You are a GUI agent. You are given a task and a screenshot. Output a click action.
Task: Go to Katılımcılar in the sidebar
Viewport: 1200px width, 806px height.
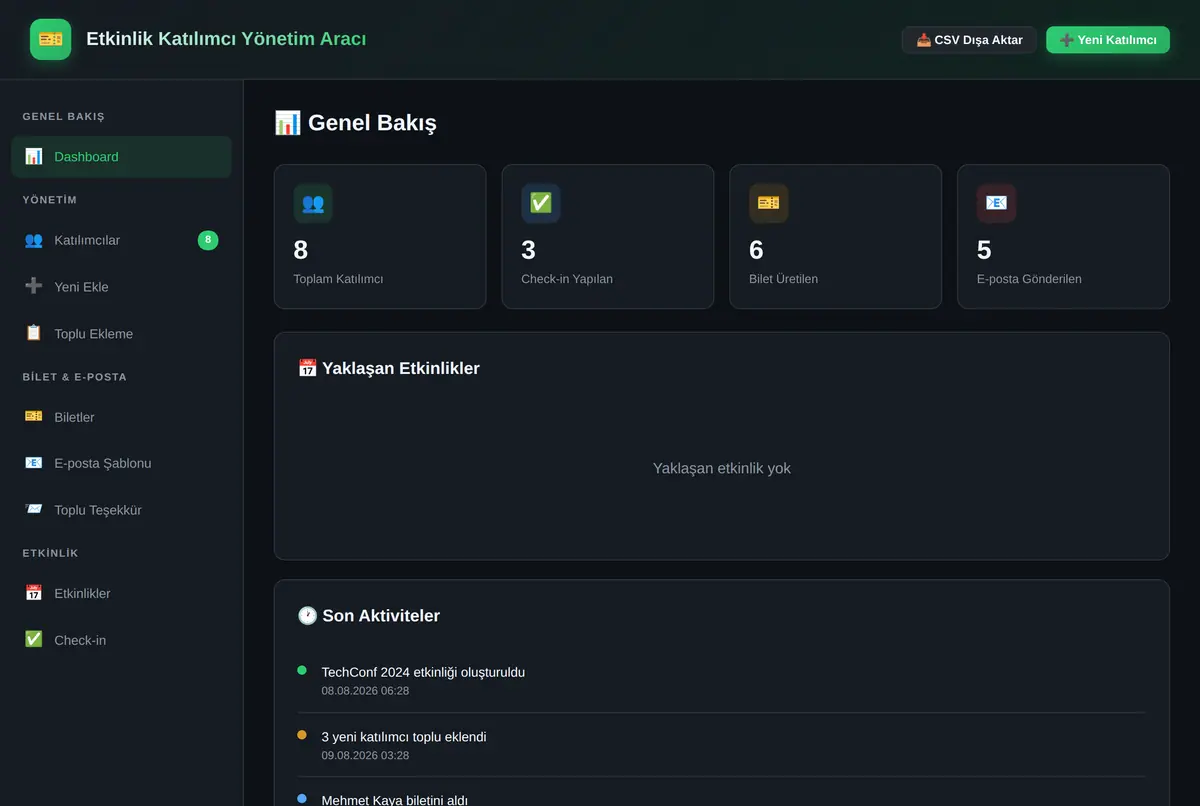[x=121, y=240]
